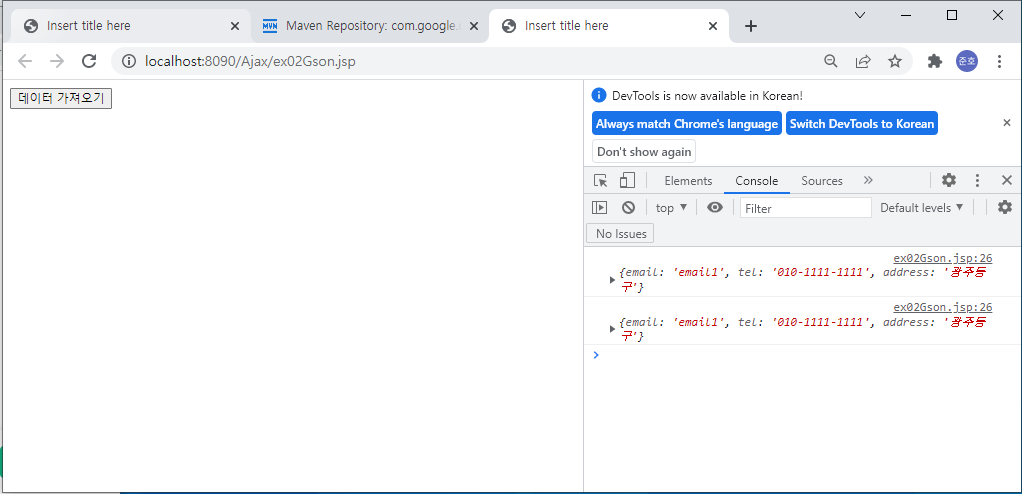This screenshot has width=1022, height=494.
Task: Go forward with the forward arrow
Action: [57, 61]
